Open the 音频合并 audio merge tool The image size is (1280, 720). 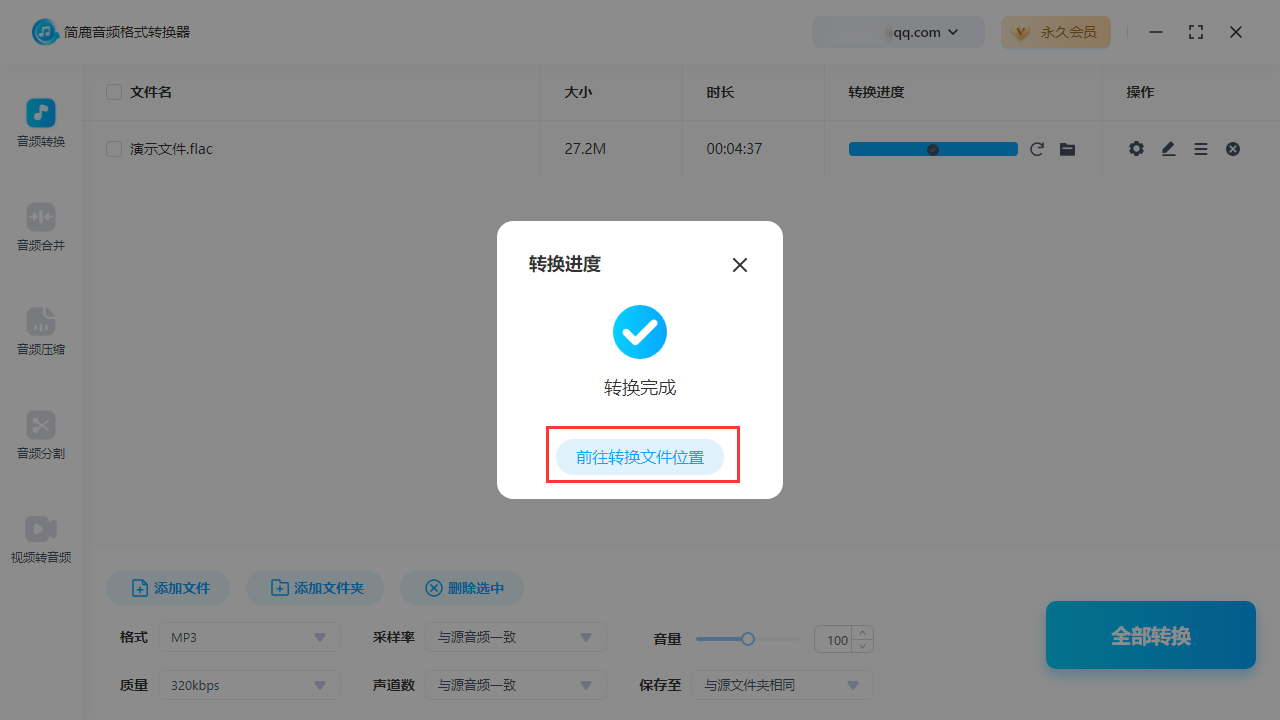pos(40,228)
